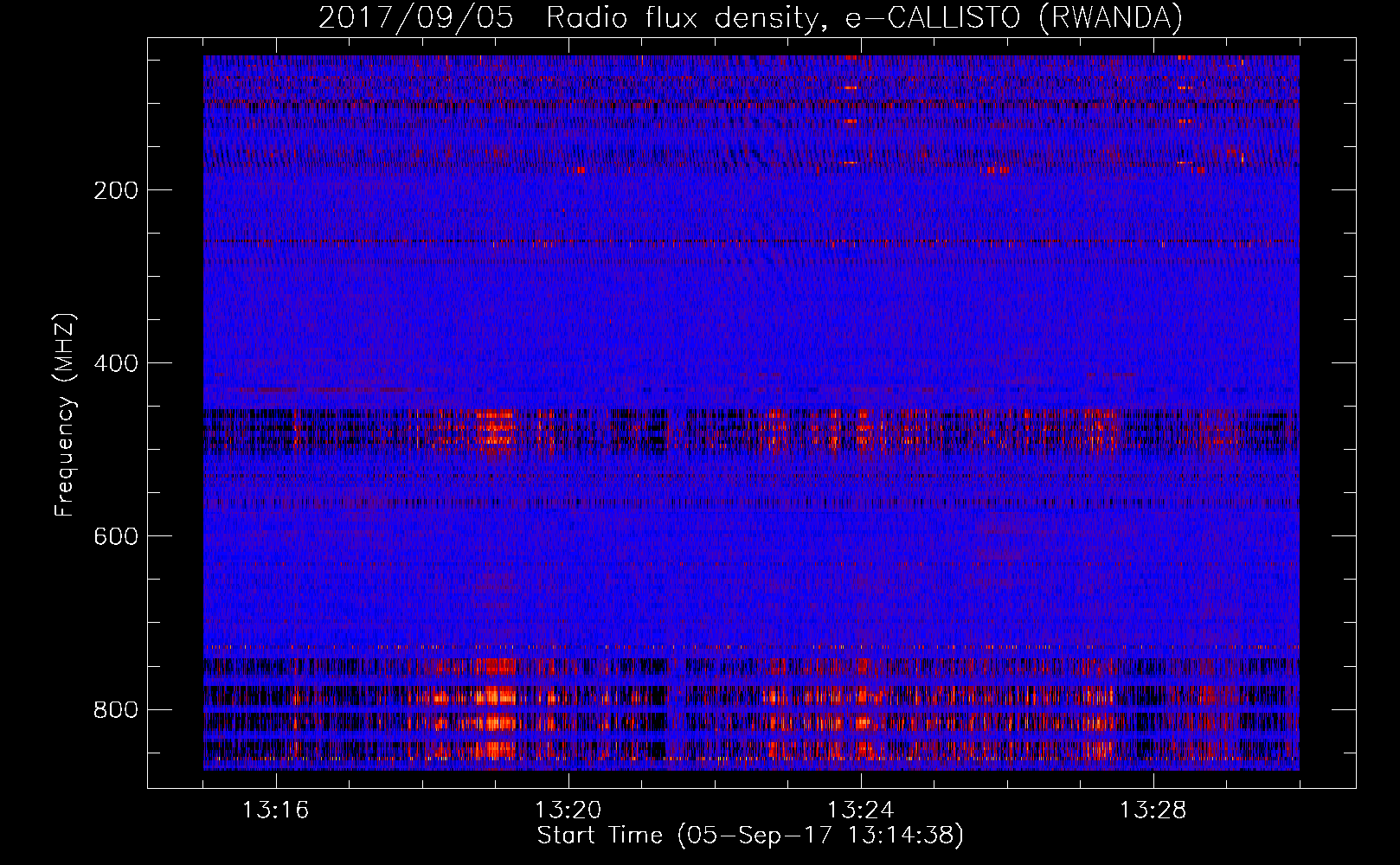The width and height of the screenshot is (1400, 865).
Task: Click the 200 frequency tick label
Action: point(116,190)
